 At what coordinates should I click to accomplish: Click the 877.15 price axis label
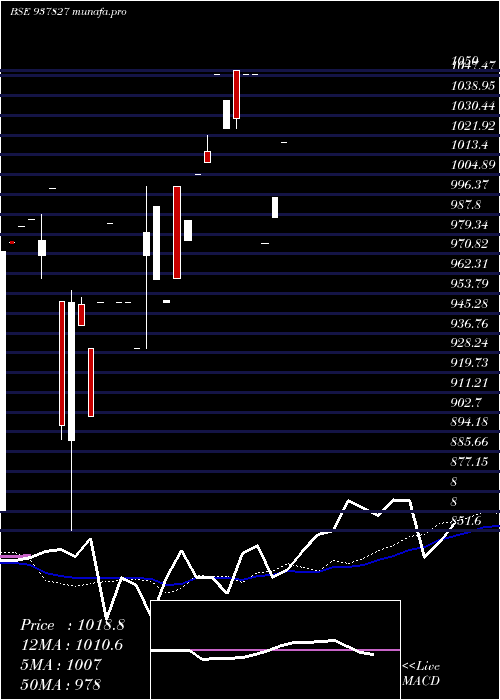point(470,461)
